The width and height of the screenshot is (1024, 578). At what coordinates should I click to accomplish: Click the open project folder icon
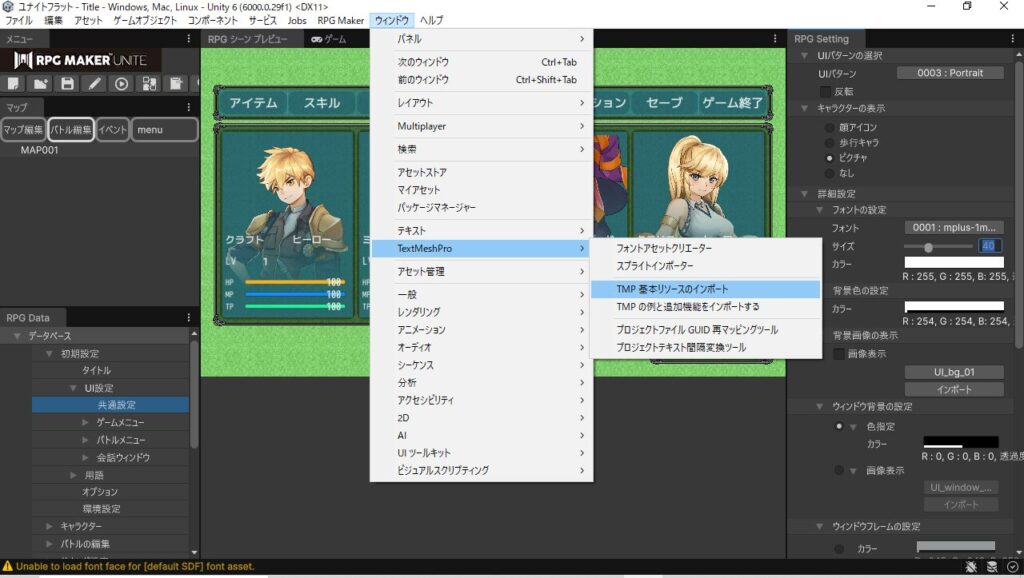point(40,84)
